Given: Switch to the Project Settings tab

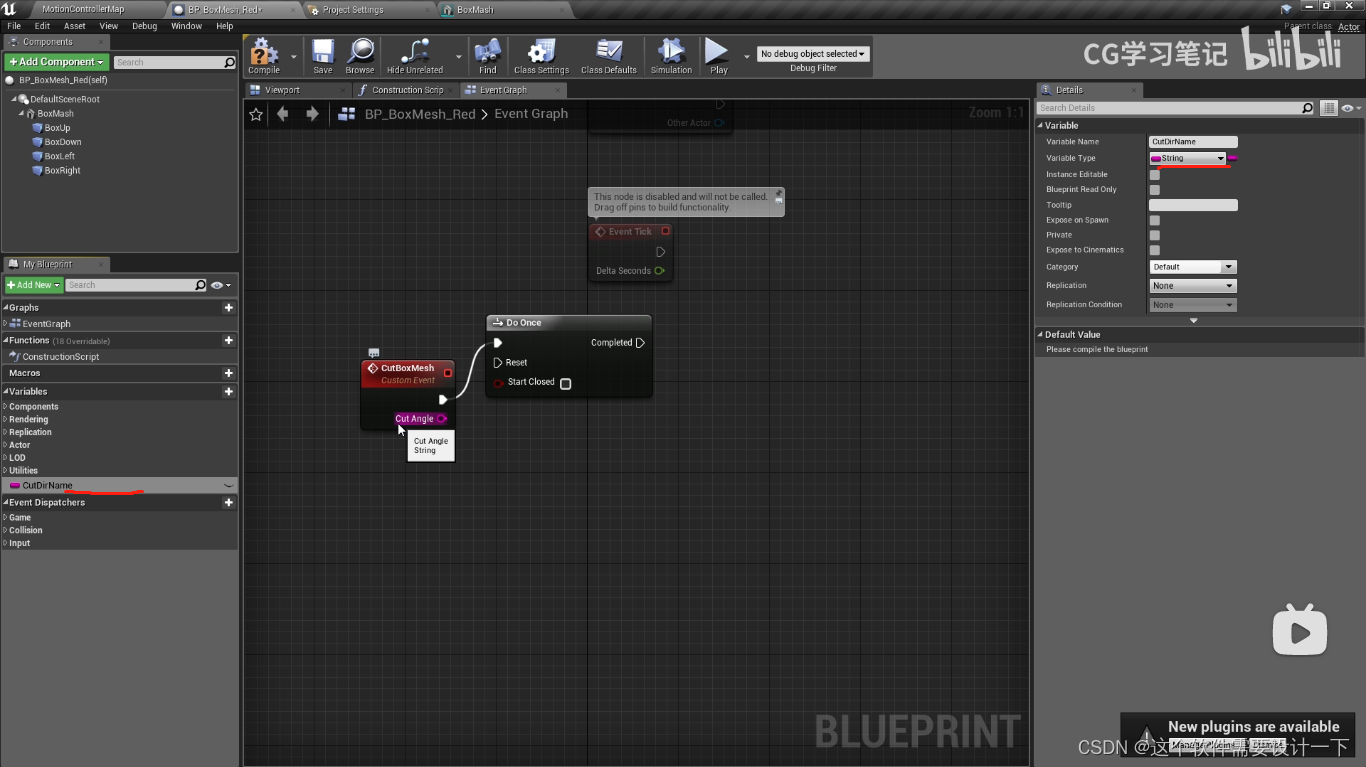Looking at the screenshot, I should [353, 9].
